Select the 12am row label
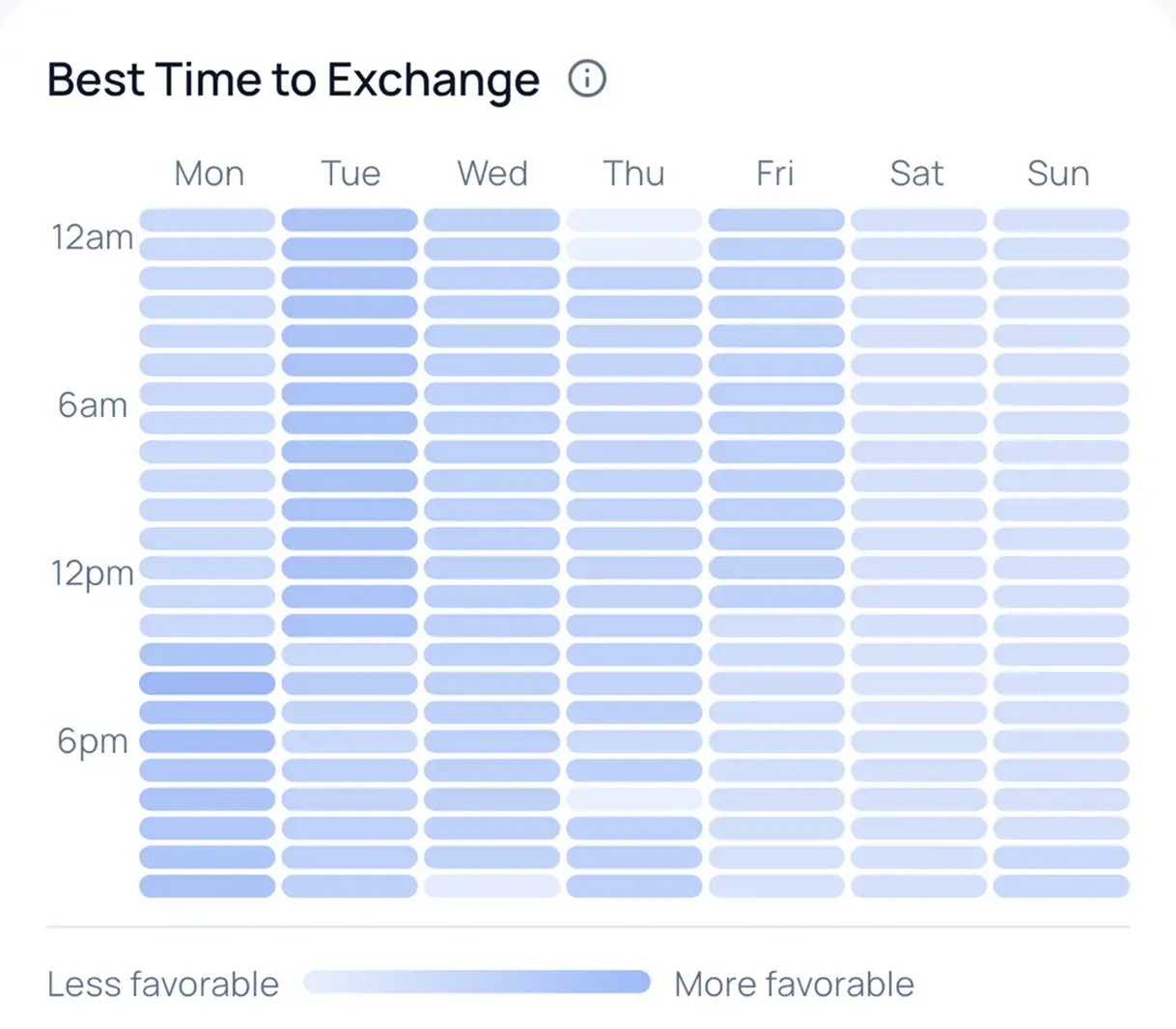Image resolution: width=1176 pixels, height=1029 pixels. pyautogui.click(x=92, y=236)
